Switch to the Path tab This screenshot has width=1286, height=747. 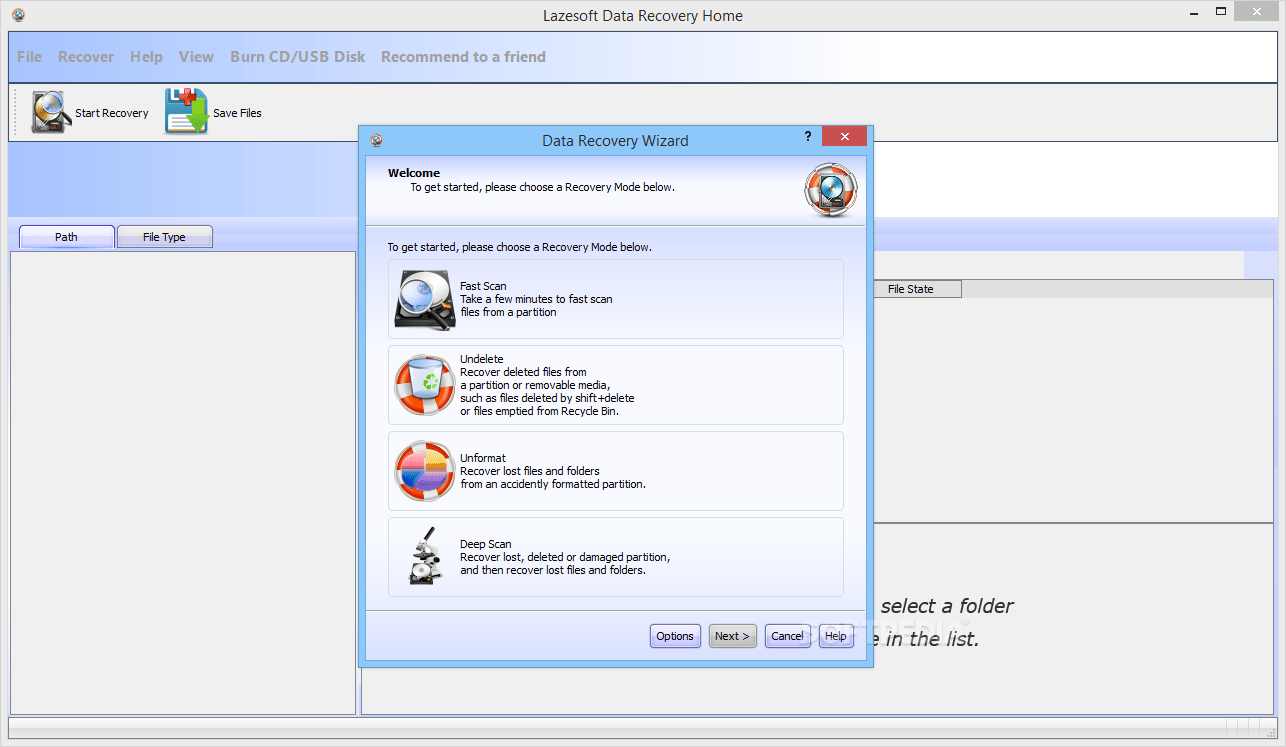click(x=66, y=236)
